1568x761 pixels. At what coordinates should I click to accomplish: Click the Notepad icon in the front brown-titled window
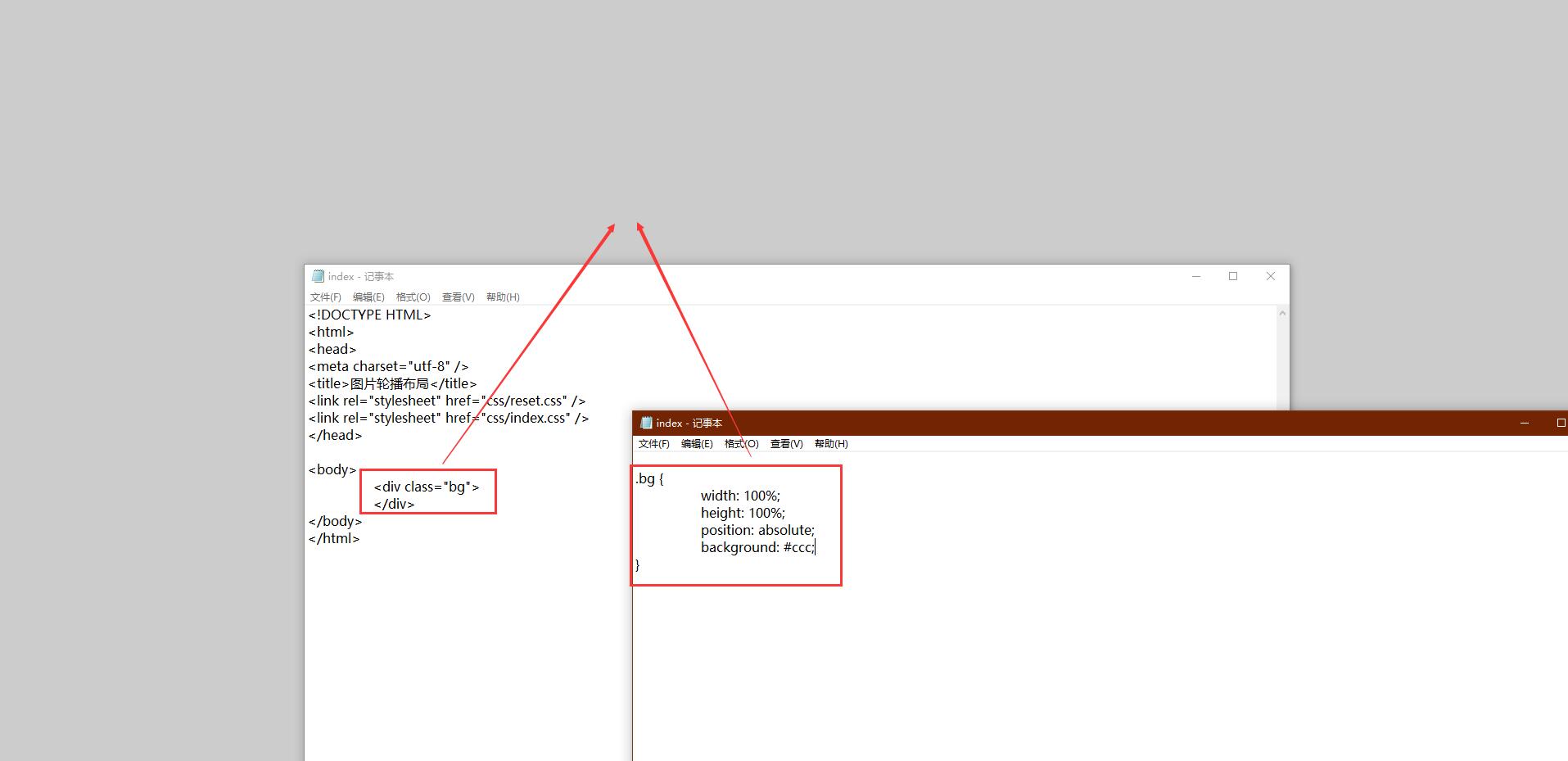click(x=646, y=423)
